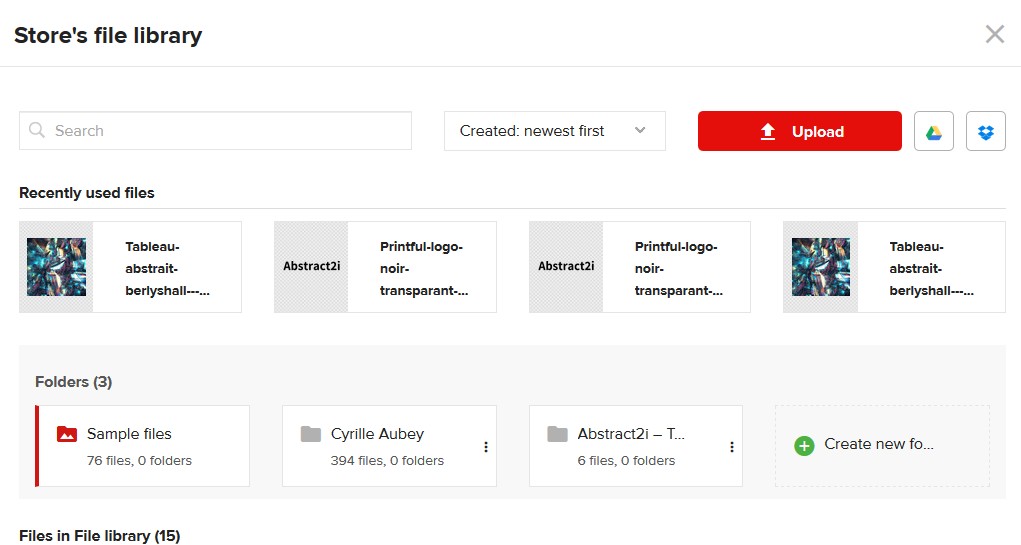Click the grey Cyrille Aubey folder icon

pyautogui.click(x=311, y=434)
